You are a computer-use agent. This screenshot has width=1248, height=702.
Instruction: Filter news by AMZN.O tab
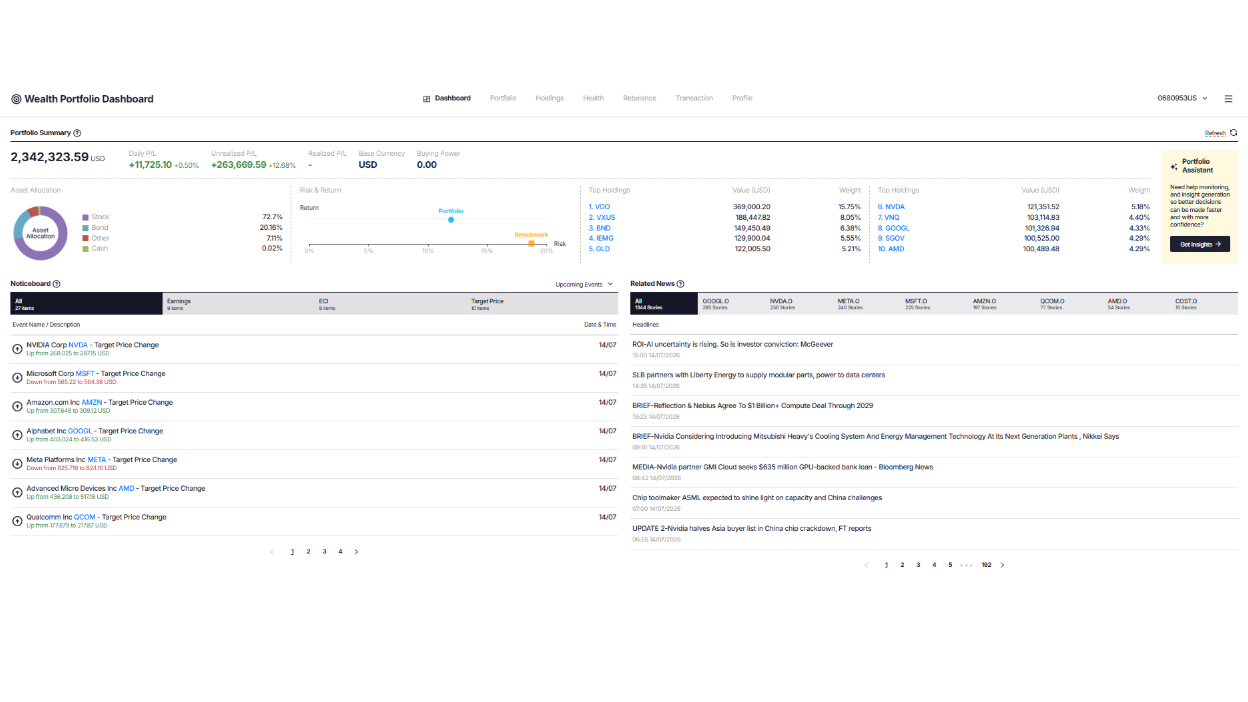point(1002,304)
